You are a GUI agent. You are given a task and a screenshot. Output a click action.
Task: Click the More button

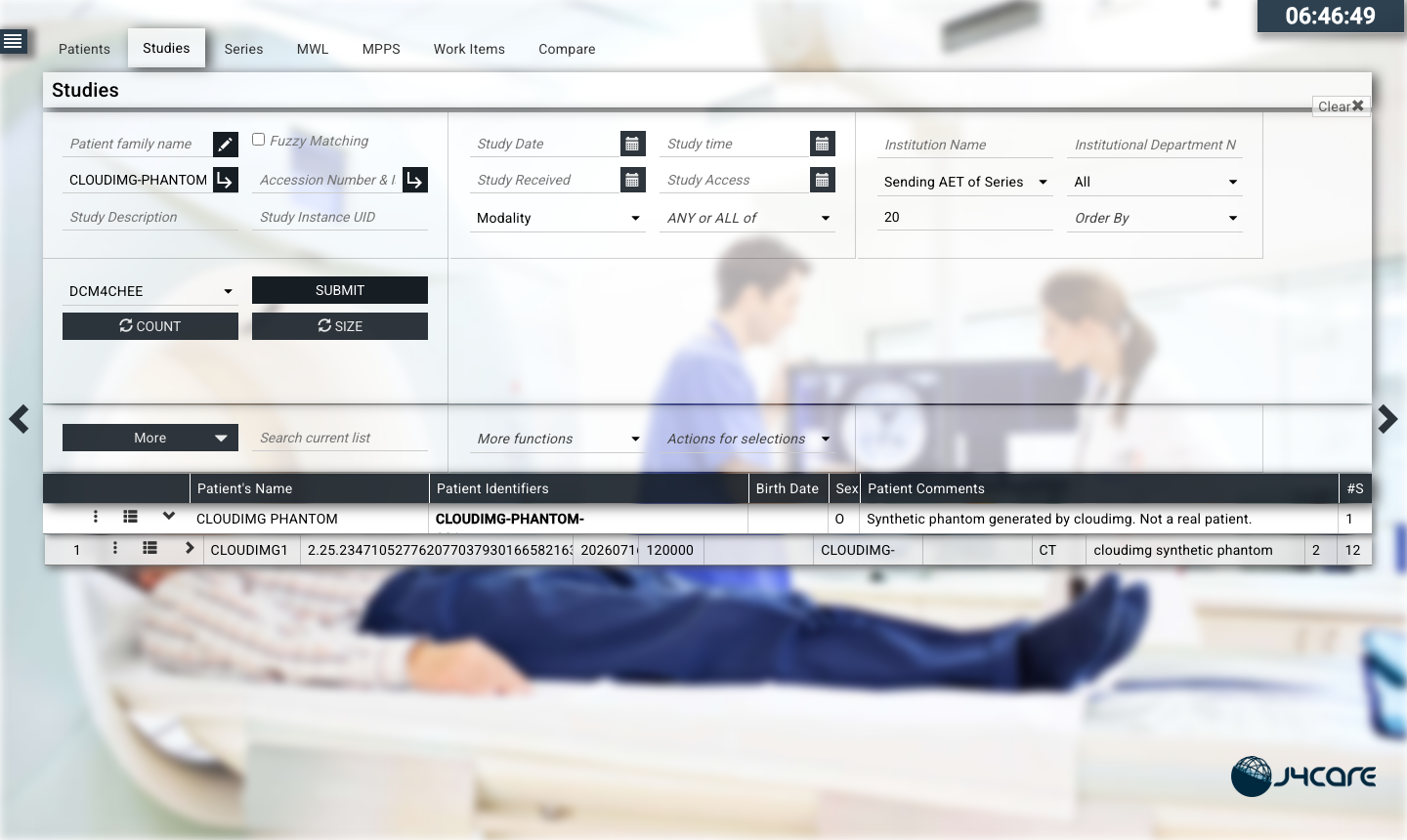[x=150, y=438]
